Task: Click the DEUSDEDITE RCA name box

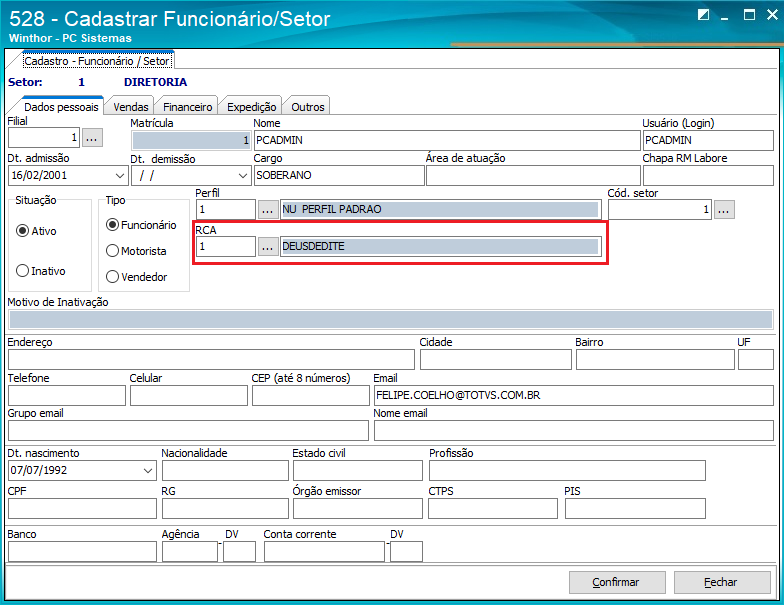Action: (x=440, y=246)
